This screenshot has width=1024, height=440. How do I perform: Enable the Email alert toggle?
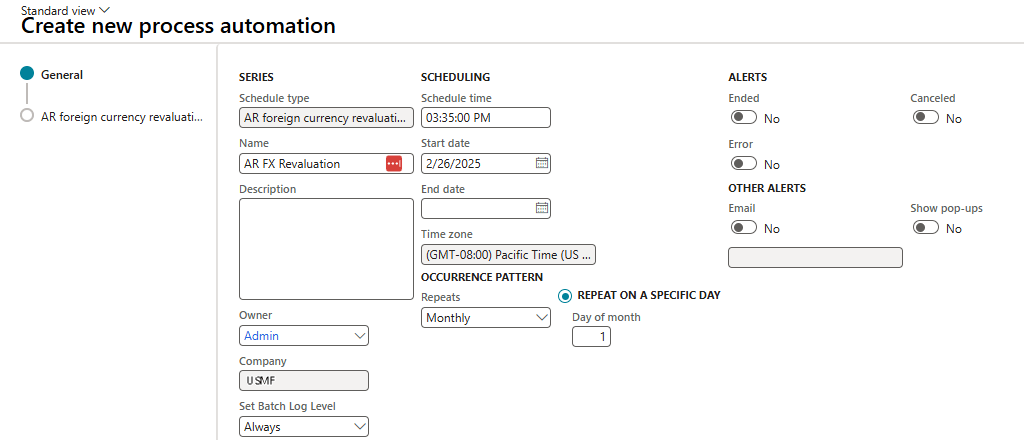pyautogui.click(x=743, y=228)
